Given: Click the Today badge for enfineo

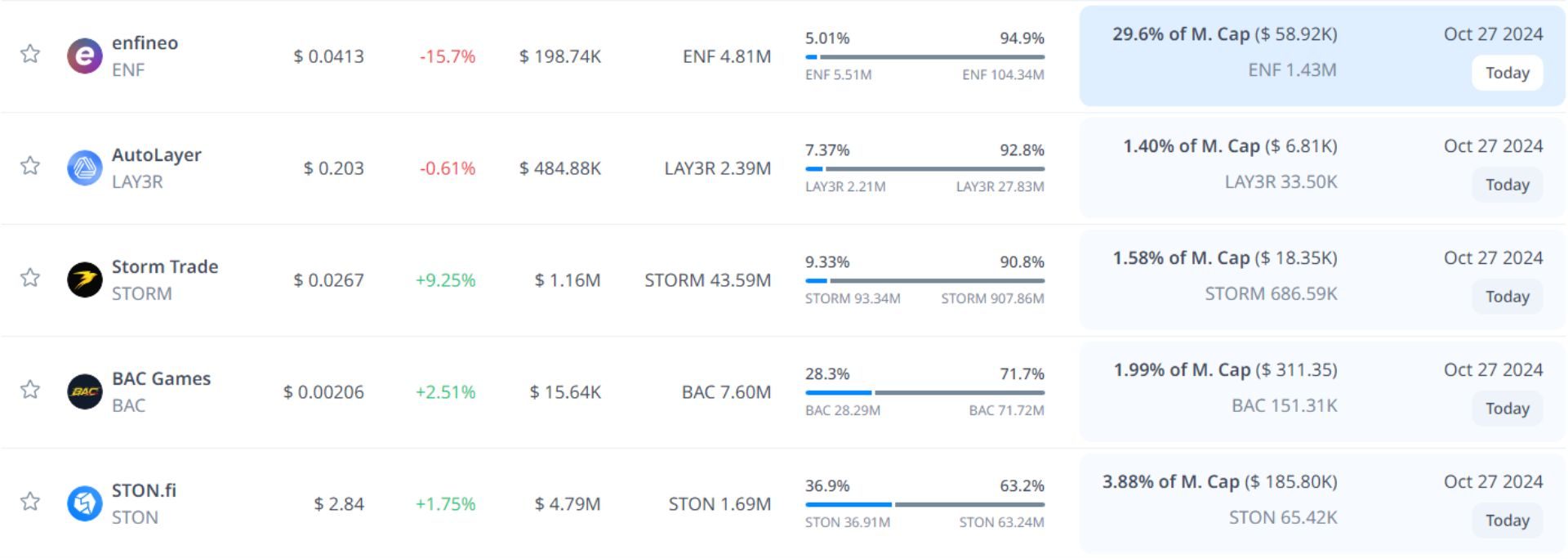Looking at the screenshot, I should [x=1507, y=73].
